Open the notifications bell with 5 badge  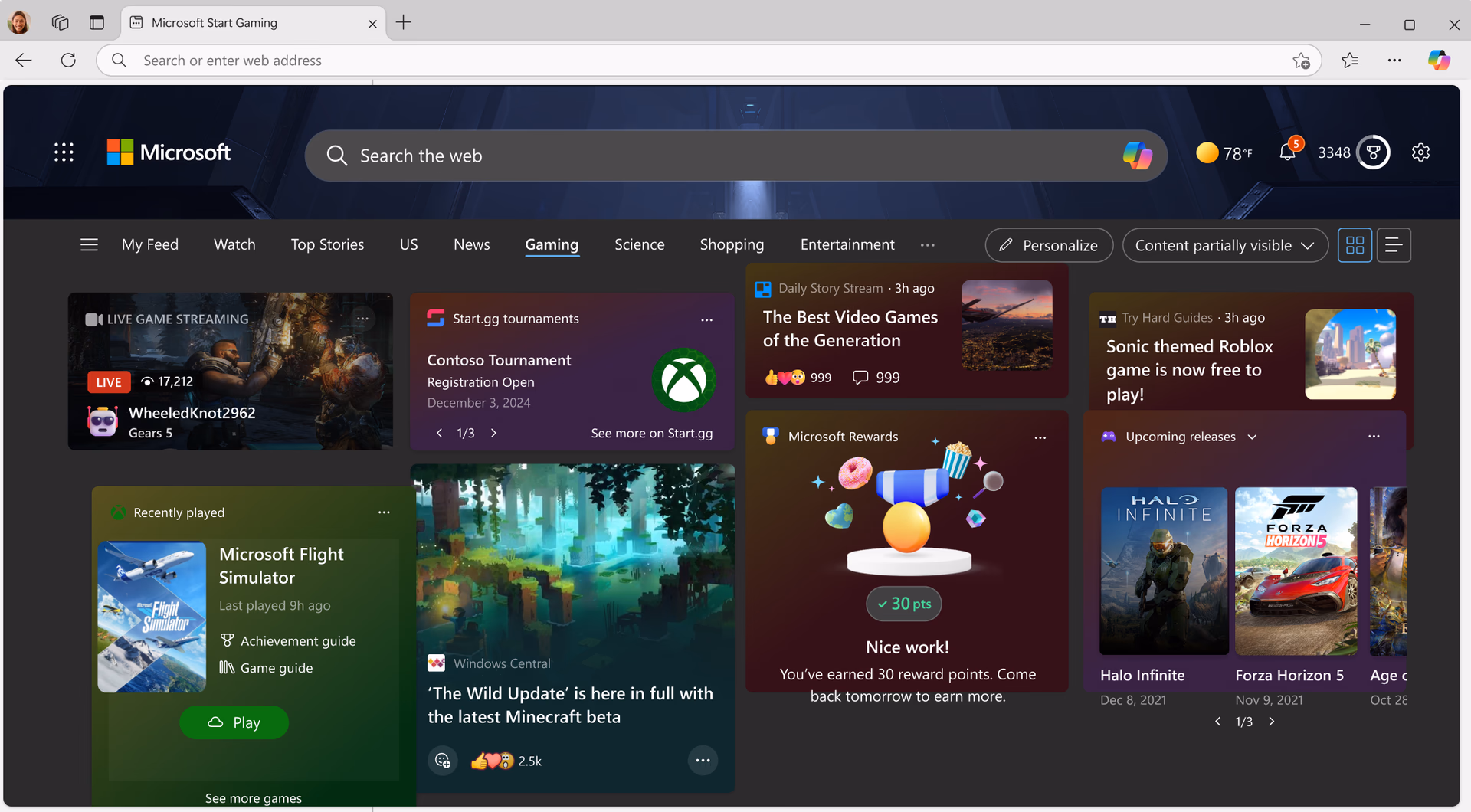coord(1288,152)
